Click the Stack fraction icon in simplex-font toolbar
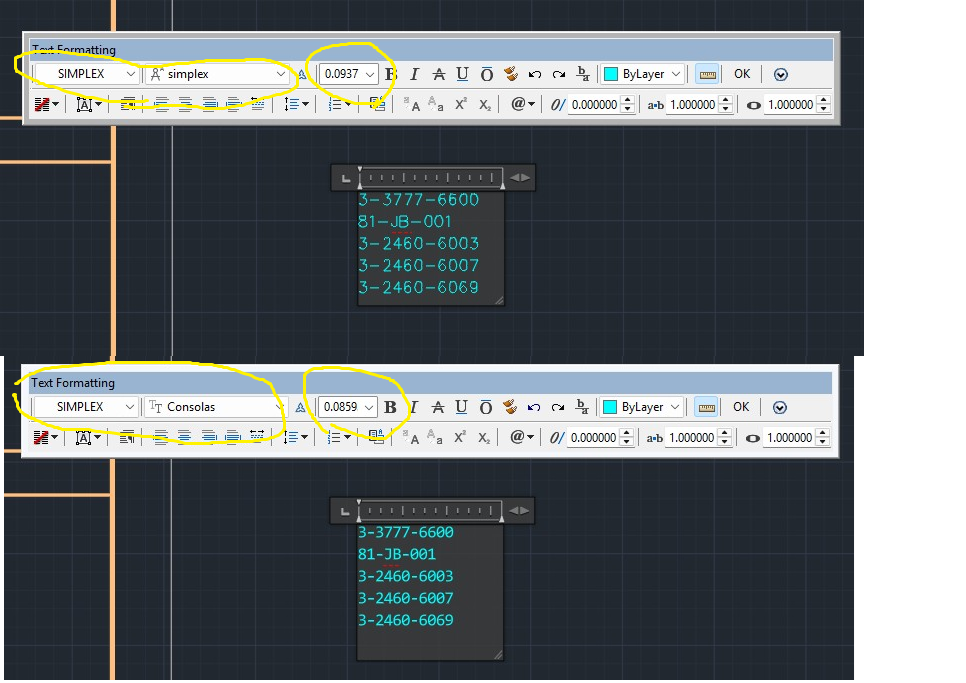 (x=583, y=75)
